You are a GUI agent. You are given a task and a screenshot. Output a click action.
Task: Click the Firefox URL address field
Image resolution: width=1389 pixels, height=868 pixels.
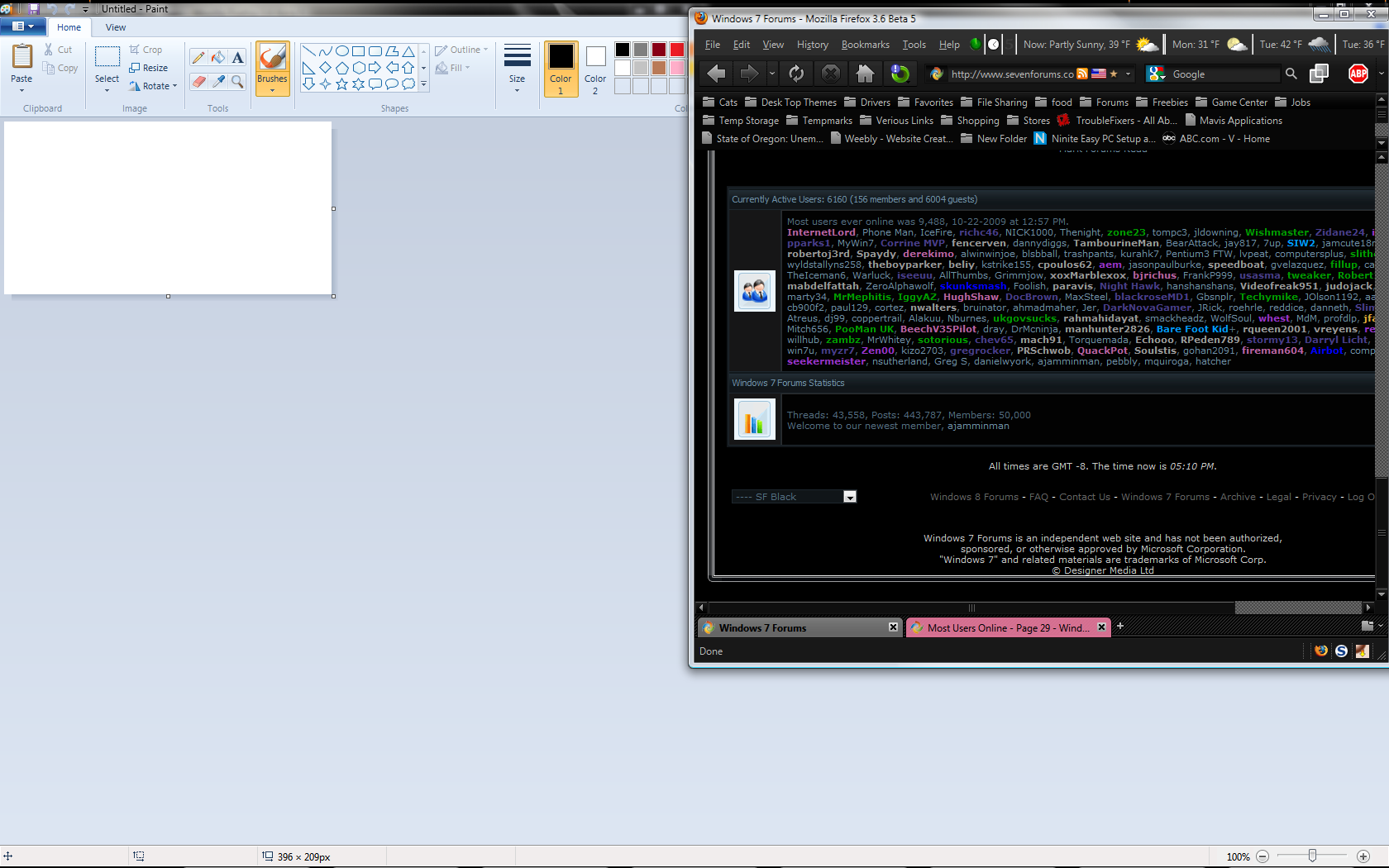tap(1012, 74)
